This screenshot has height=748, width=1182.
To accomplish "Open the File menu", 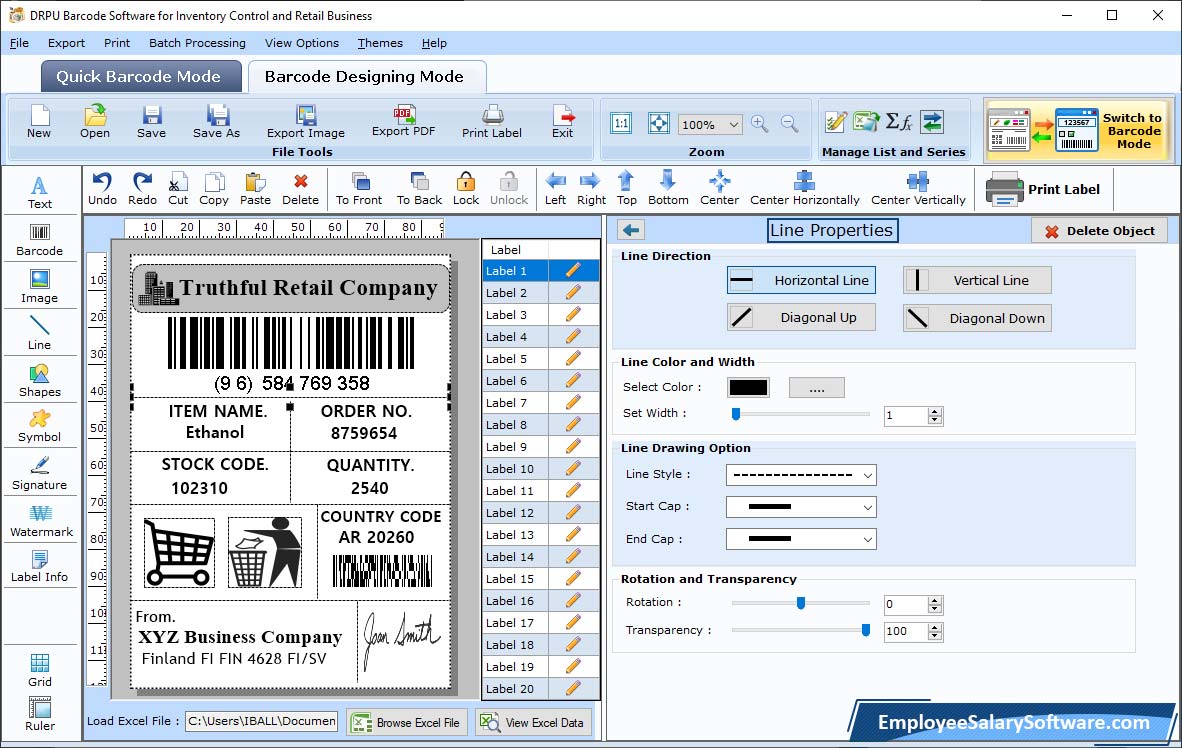I will click(x=19, y=43).
